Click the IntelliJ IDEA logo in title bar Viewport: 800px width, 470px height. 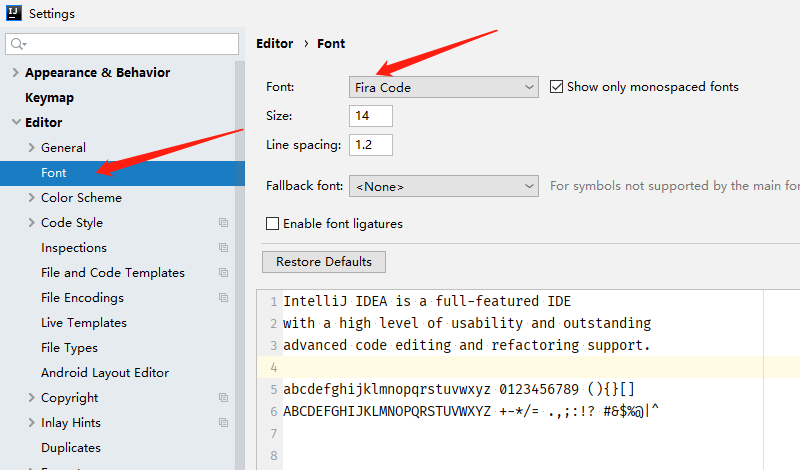(x=14, y=13)
